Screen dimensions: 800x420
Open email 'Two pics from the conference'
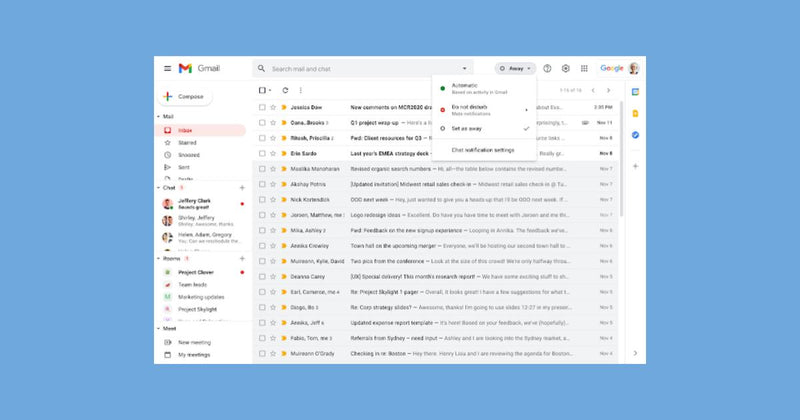pyautogui.click(x=434, y=261)
